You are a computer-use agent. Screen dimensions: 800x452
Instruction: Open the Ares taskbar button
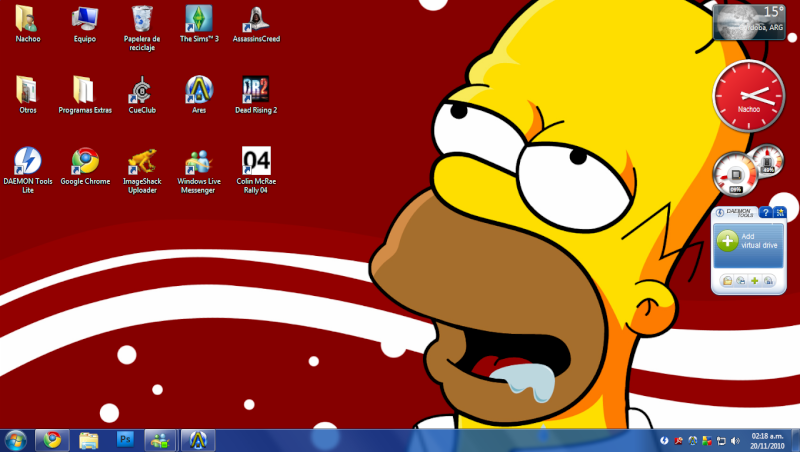coord(198,440)
